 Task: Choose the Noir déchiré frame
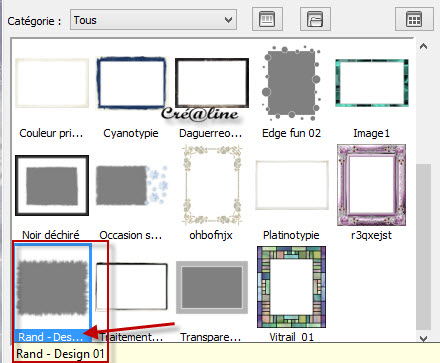52,185
